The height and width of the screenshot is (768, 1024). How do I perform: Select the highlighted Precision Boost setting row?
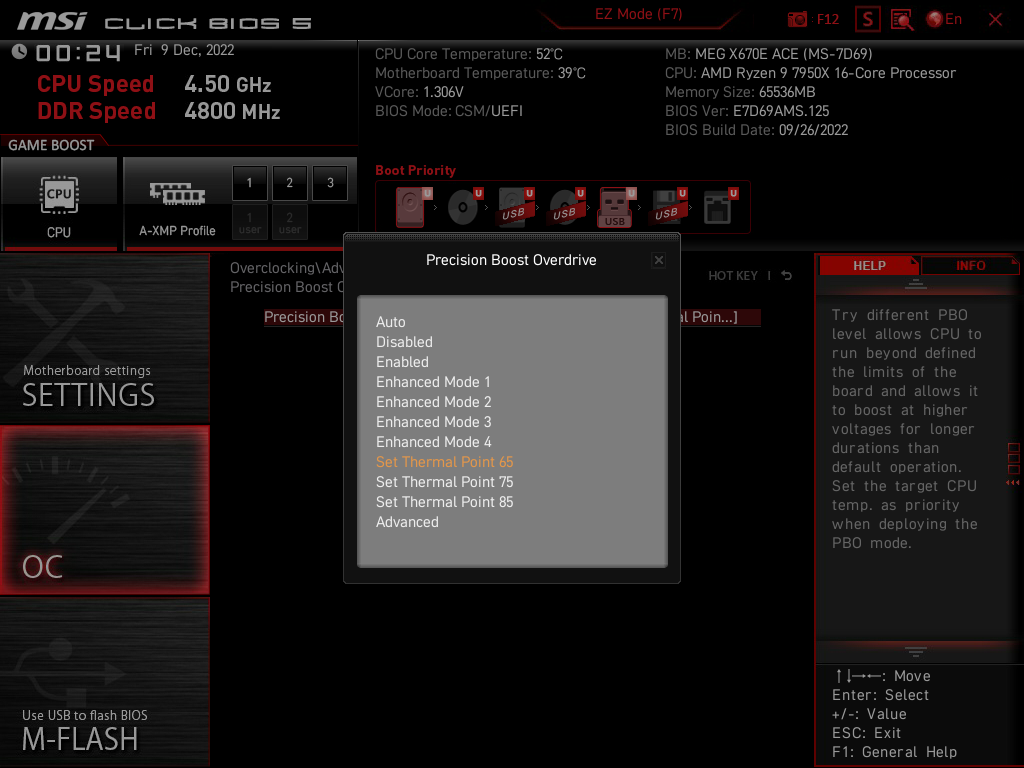(x=512, y=317)
